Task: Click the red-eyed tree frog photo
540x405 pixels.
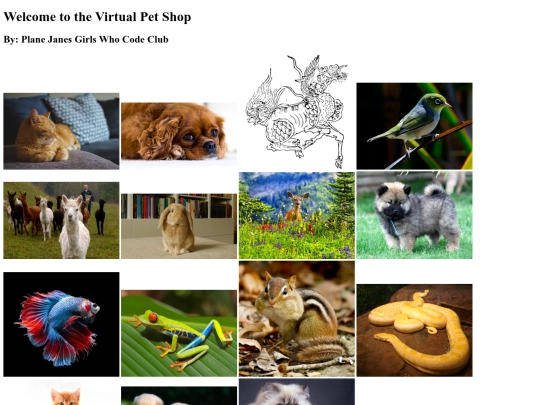Action: (179, 333)
